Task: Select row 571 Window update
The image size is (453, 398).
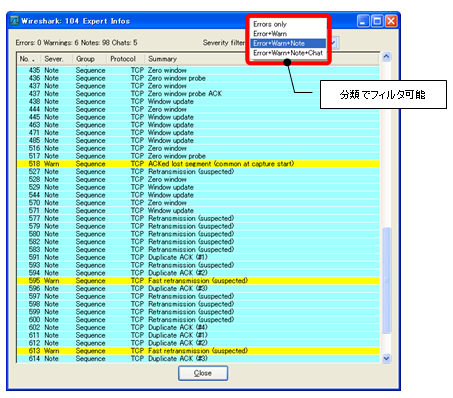Action: click(198, 210)
